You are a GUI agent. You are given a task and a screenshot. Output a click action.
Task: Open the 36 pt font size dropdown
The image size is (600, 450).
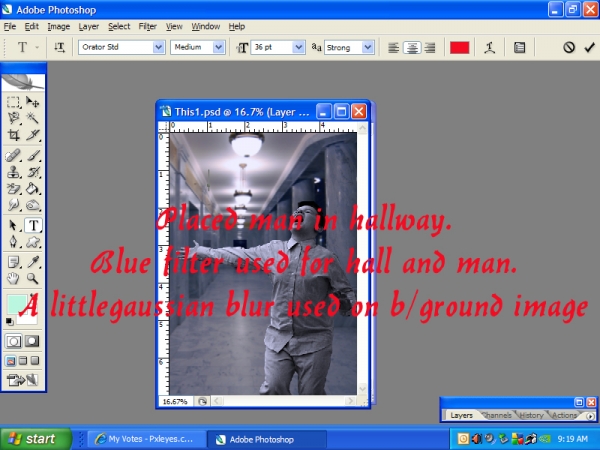(298, 47)
